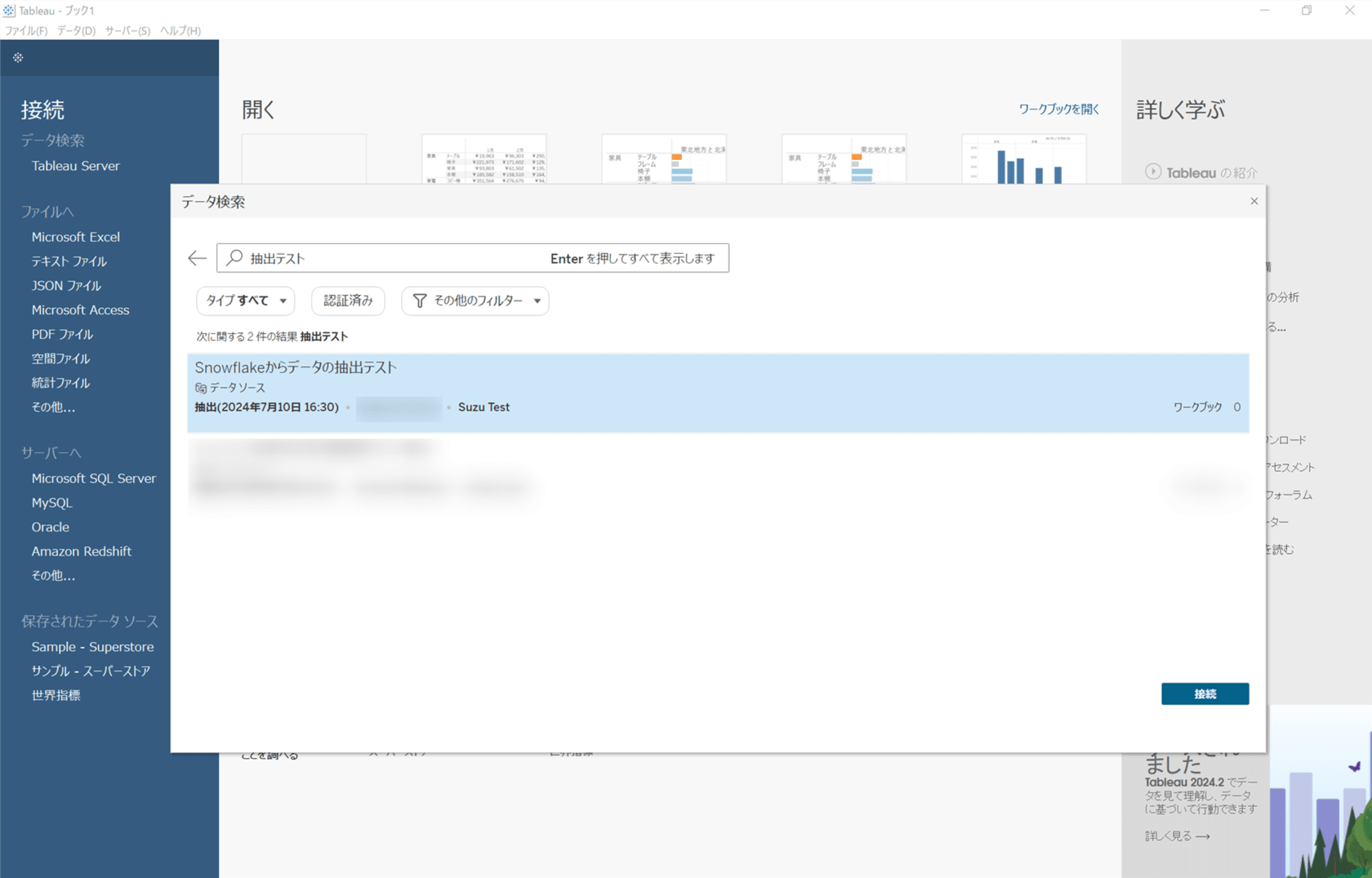Viewport: 1372px width, 878px height.
Task: Click the Tableau logo icon in sidebar header
Action: 18,58
